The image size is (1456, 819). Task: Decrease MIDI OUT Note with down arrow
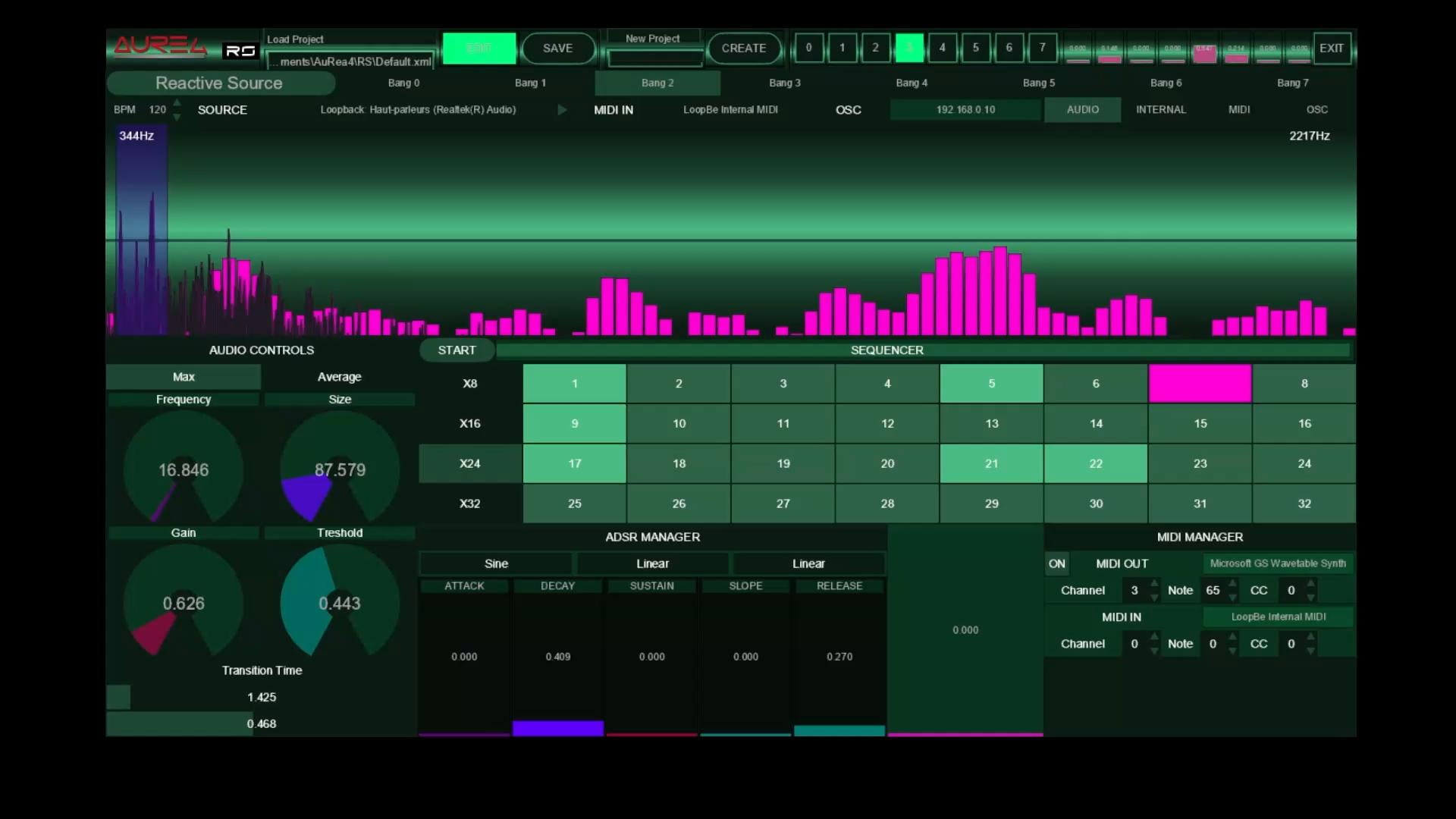[x=1232, y=598]
